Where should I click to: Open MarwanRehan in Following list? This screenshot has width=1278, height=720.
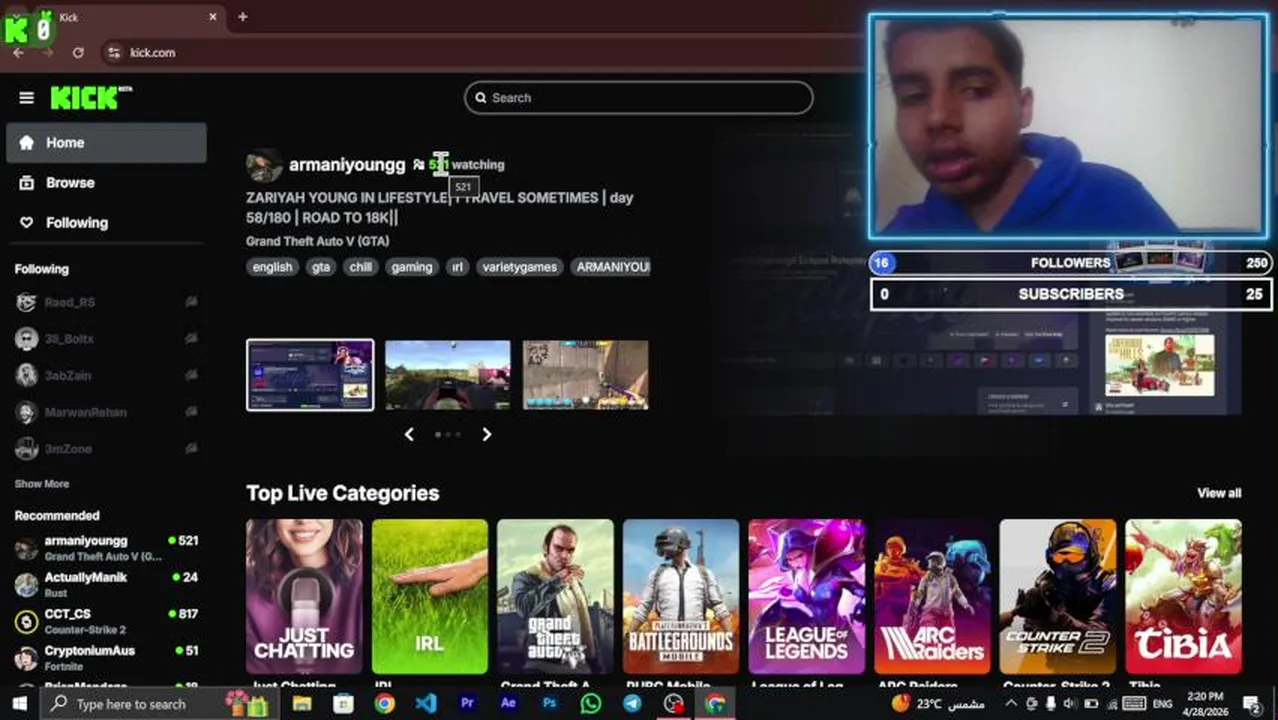[x=106, y=412]
